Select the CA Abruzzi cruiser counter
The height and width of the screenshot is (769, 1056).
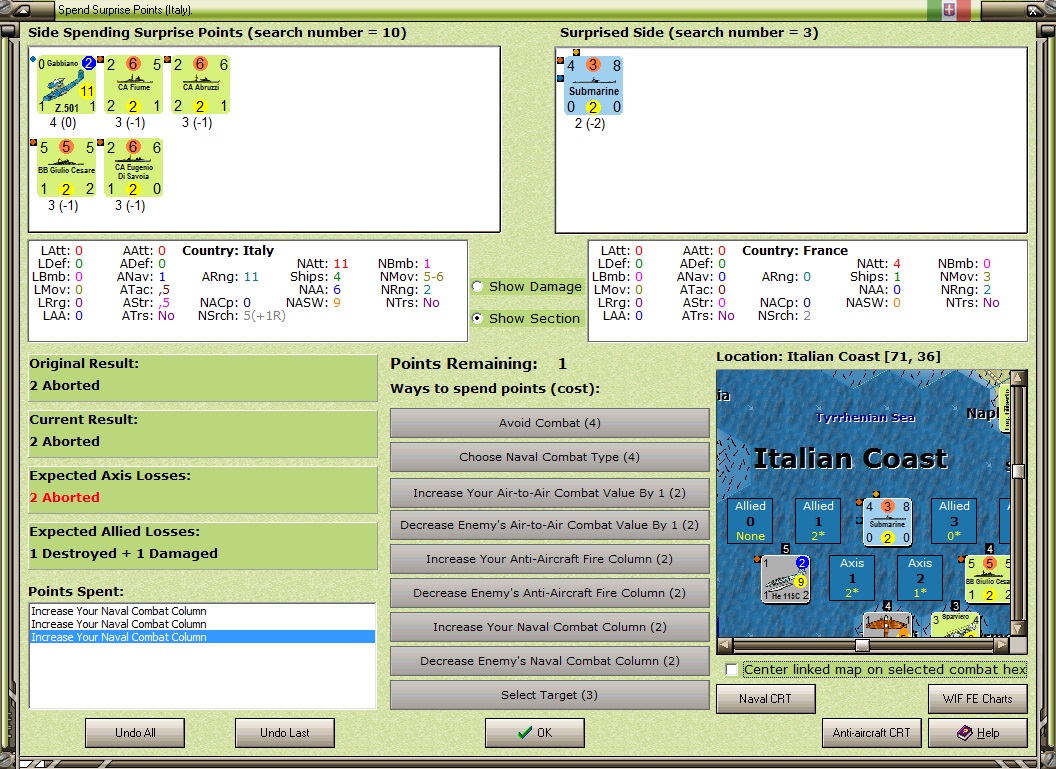coord(201,85)
